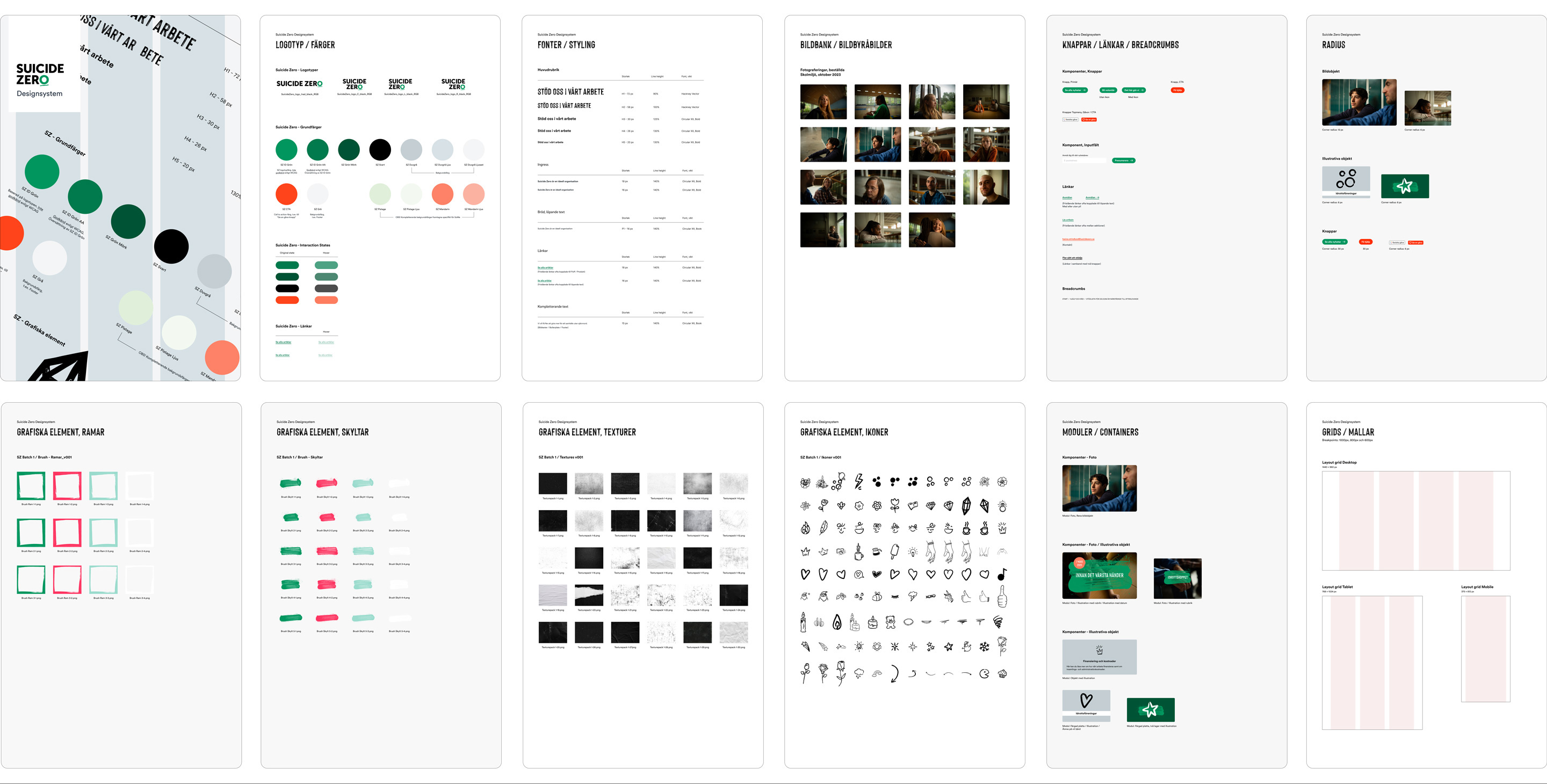
Task: Click the green 'Bli volontär' button
Action: click(x=1108, y=90)
